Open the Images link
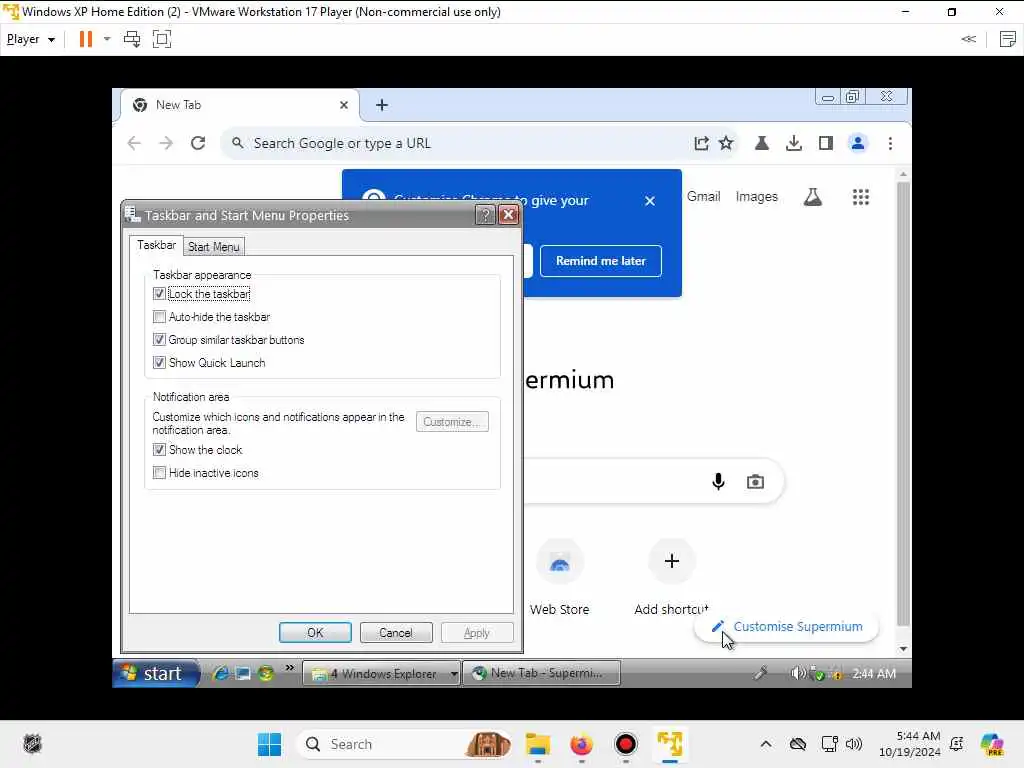 [756, 197]
